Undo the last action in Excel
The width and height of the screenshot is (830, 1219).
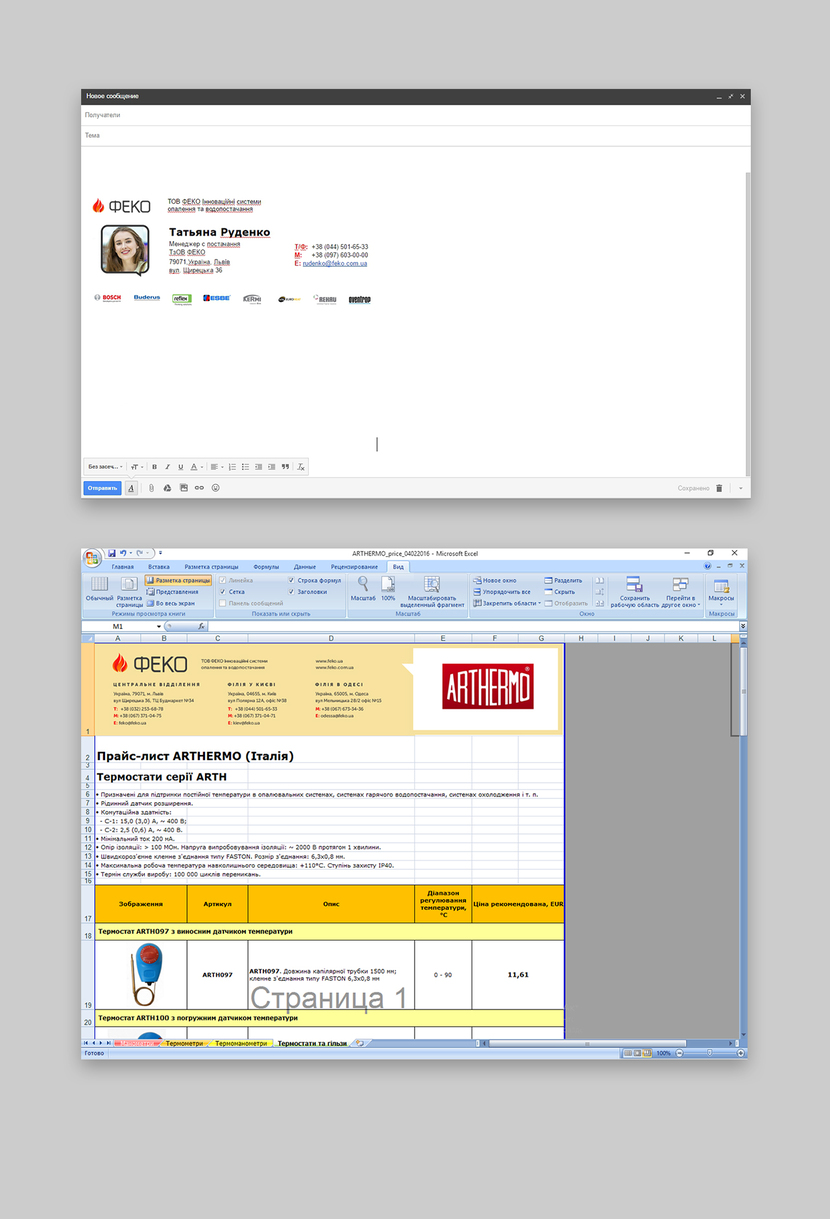[123, 552]
